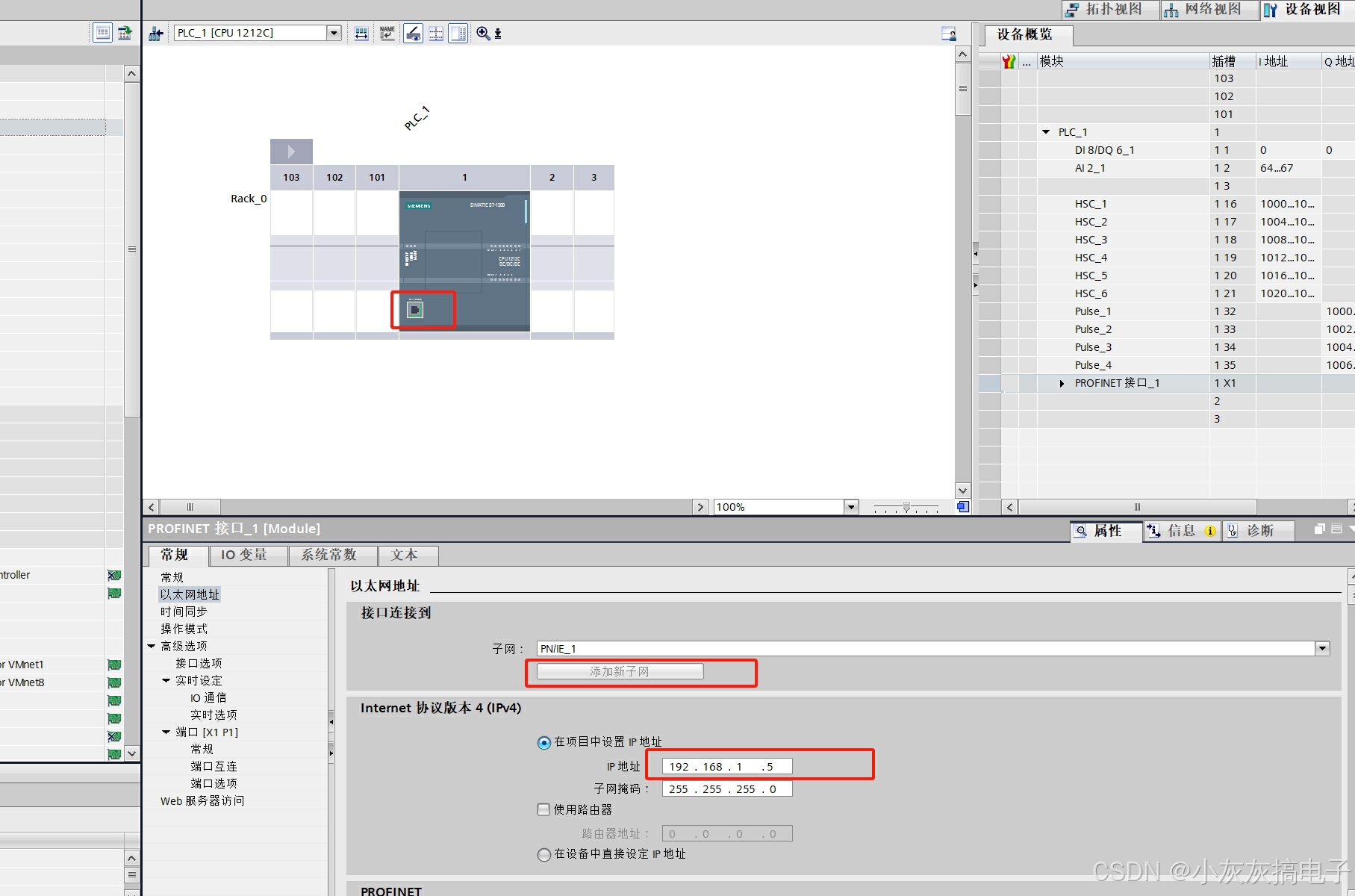Click the show address labels icon
Screen dimensions: 1355x896
click(x=361, y=34)
